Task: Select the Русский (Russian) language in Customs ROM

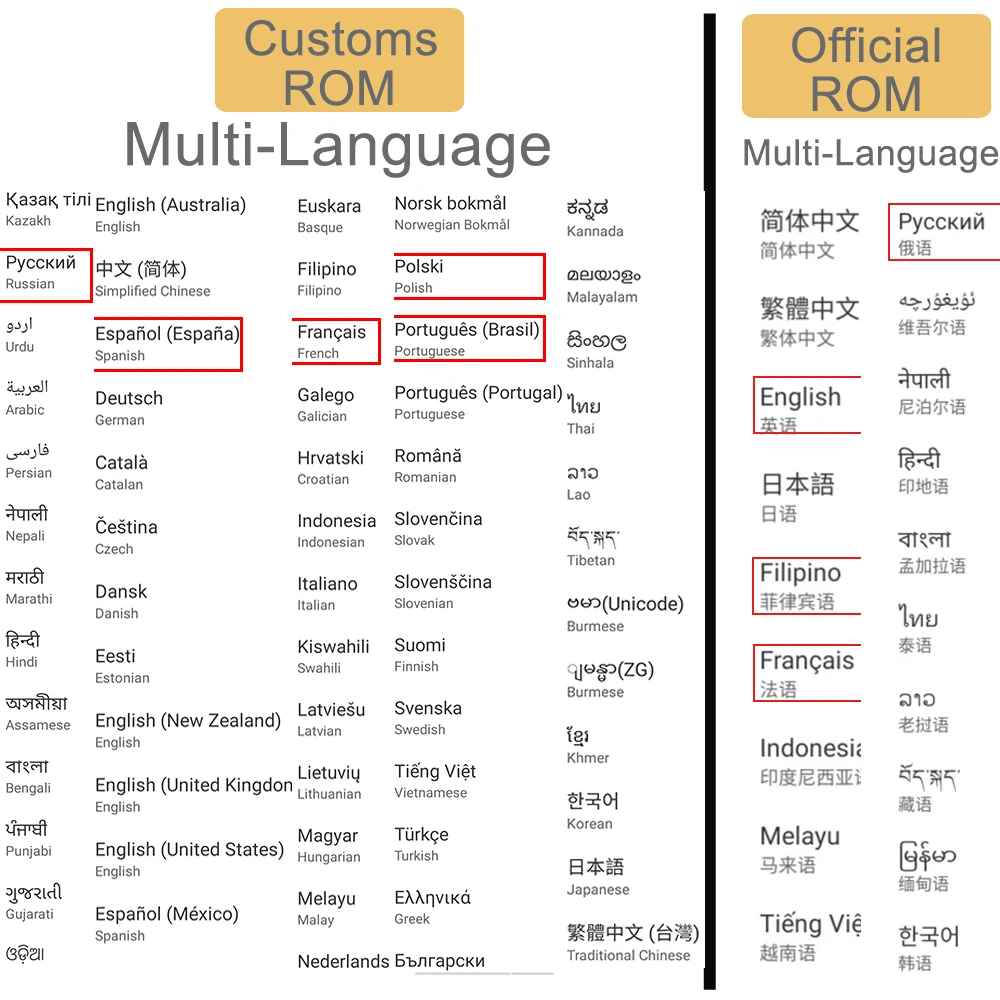Action: point(41,272)
